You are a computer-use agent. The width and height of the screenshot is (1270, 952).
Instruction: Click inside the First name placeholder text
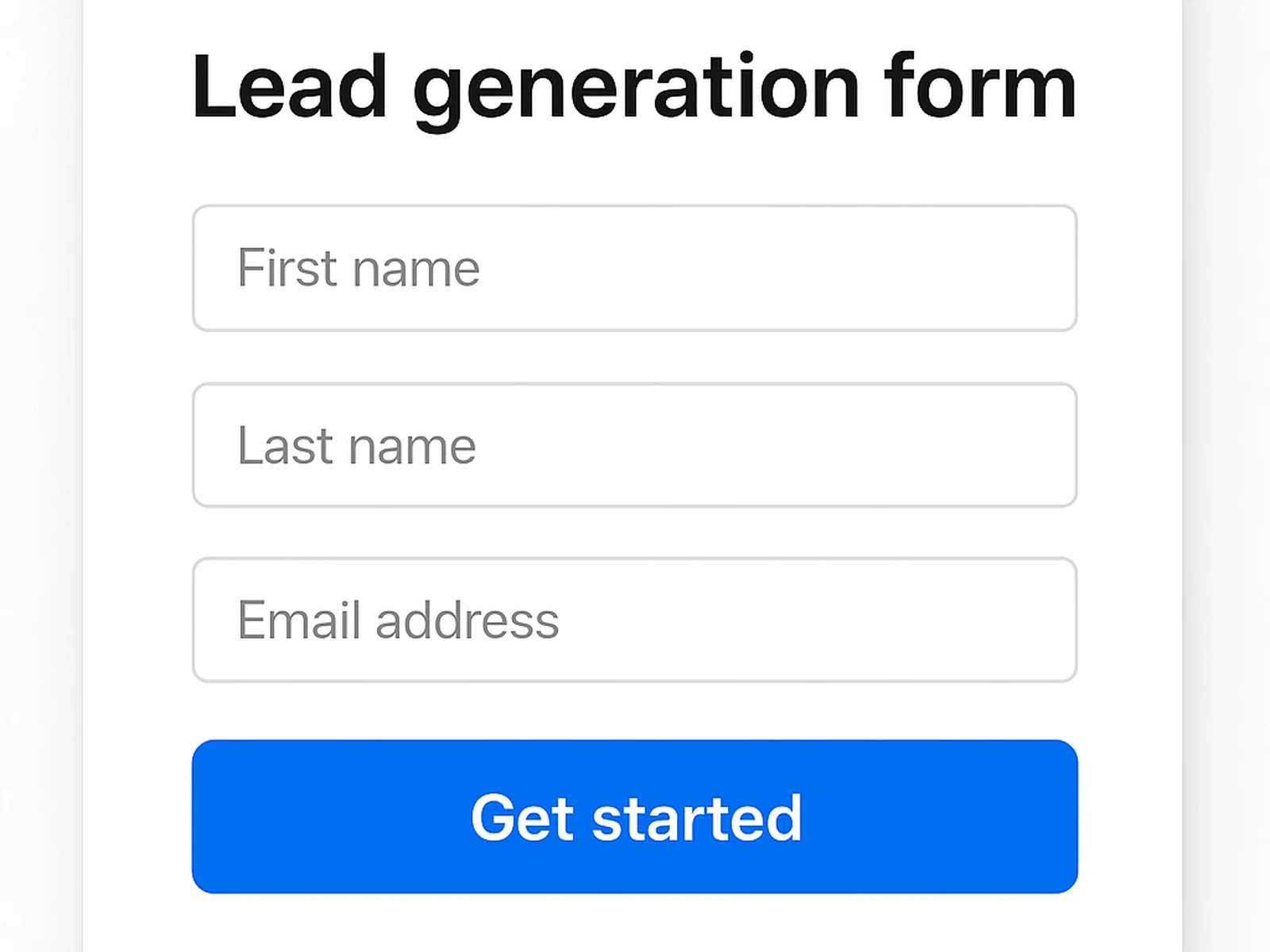(x=358, y=268)
